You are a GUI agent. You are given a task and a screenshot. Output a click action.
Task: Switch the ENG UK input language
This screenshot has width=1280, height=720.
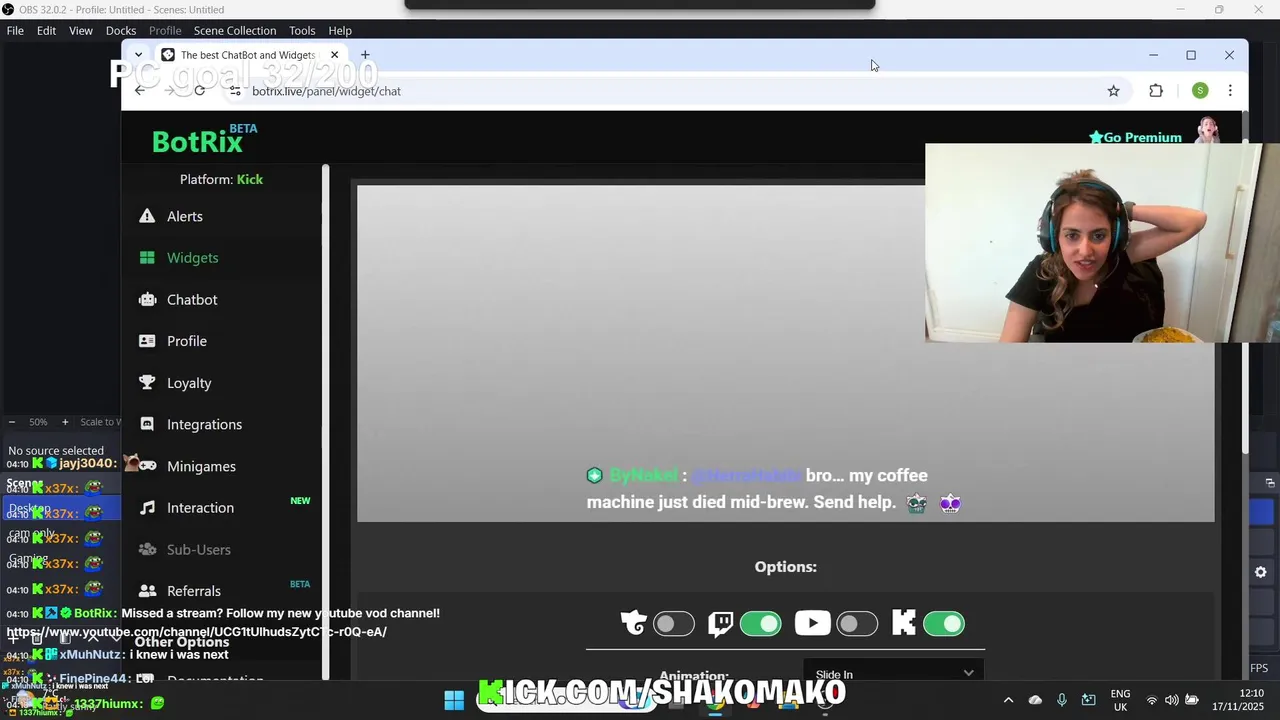pos(1120,700)
